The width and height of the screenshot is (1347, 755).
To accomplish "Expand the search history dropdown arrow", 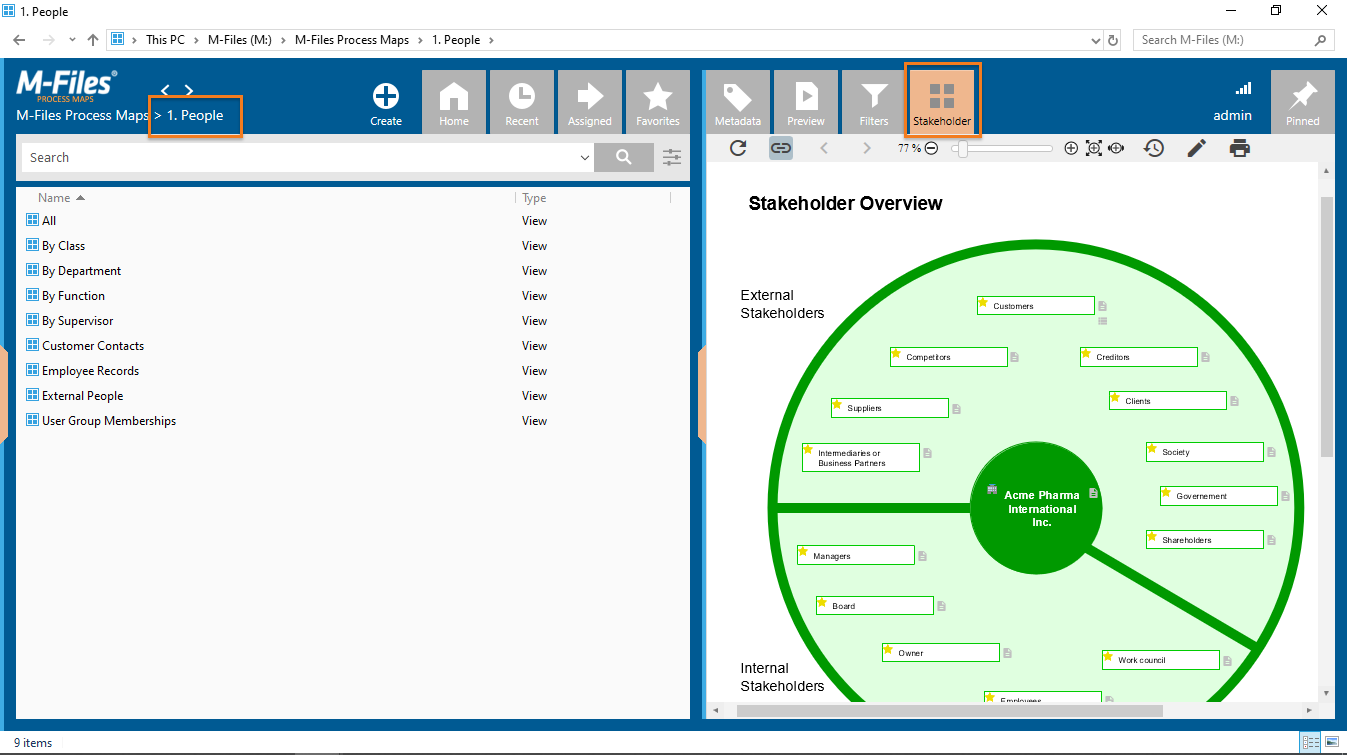I will point(585,158).
